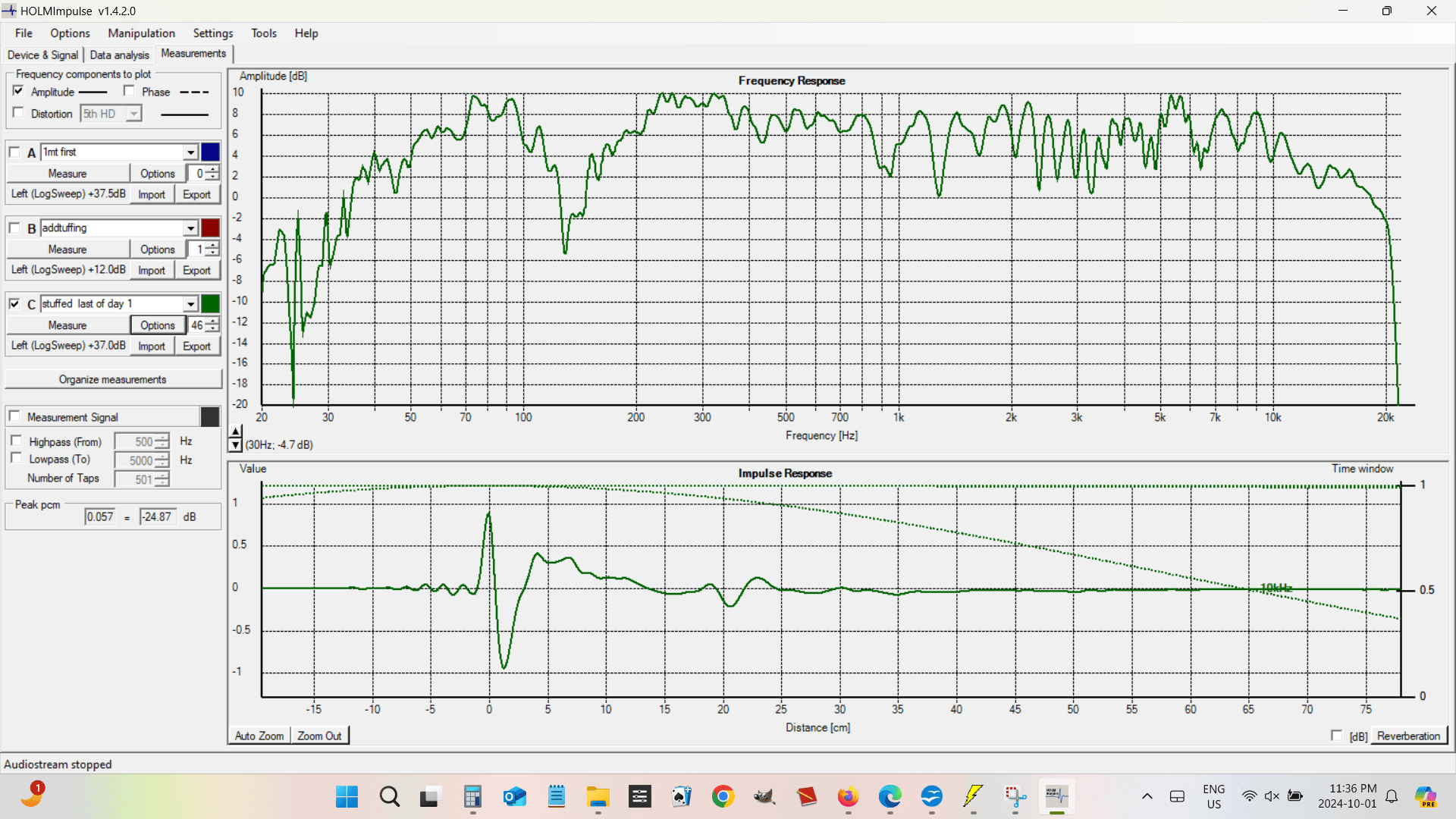Click the muted speaker volume icon

click(x=1272, y=796)
